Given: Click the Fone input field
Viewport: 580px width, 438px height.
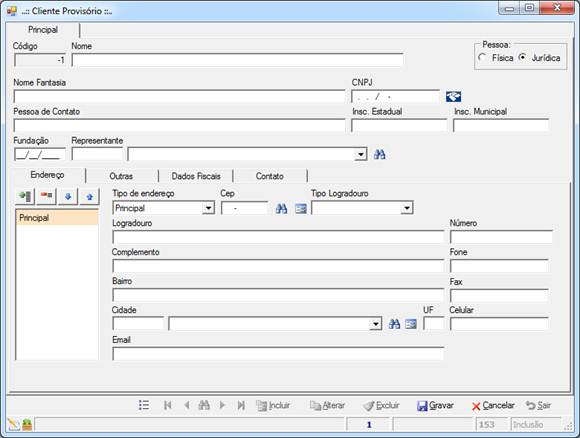Looking at the screenshot, I should point(499,266).
